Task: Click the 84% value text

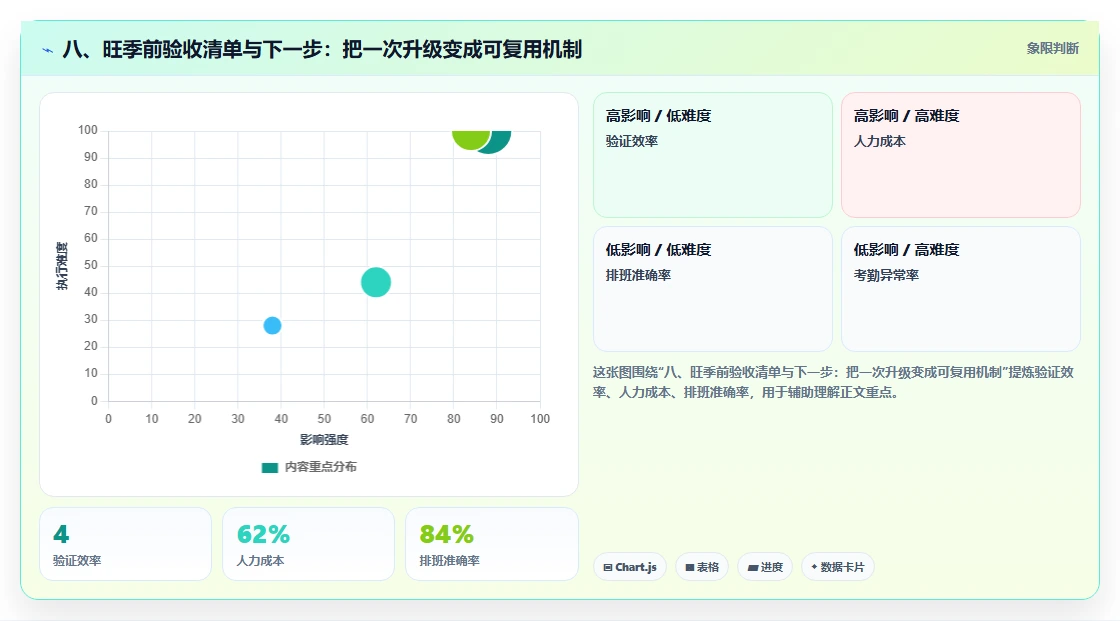Action: tap(446, 535)
